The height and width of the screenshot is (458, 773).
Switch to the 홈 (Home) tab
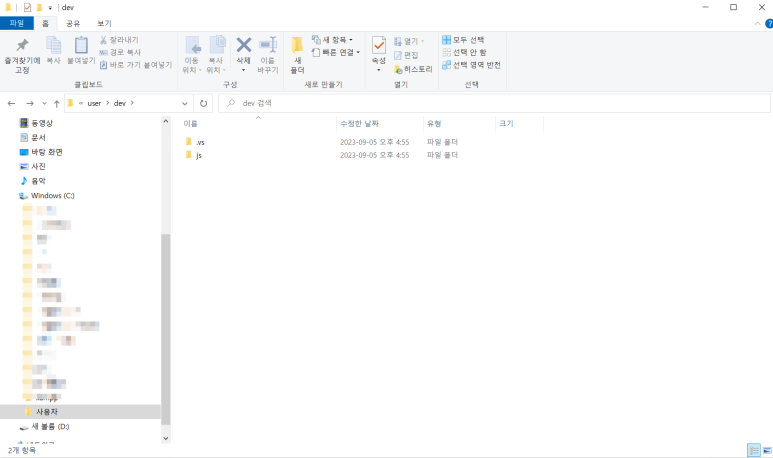[45, 23]
